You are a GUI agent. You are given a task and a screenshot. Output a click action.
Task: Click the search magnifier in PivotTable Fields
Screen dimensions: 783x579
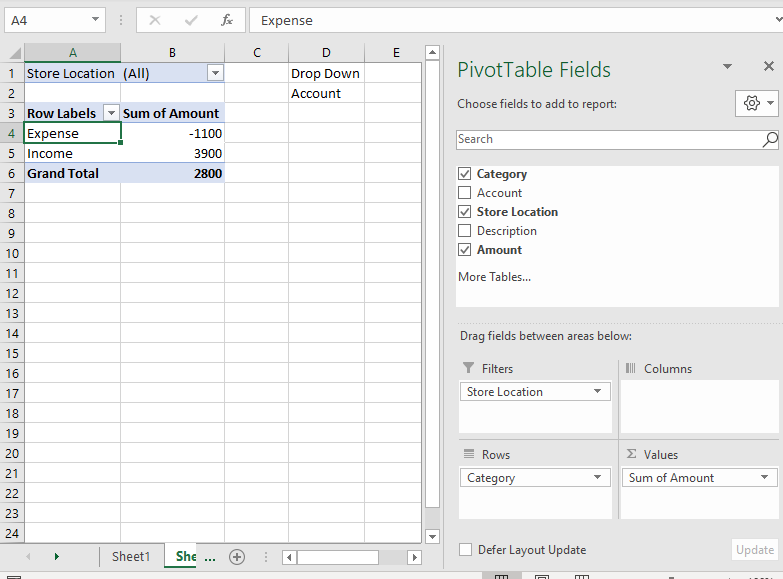tap(770, 139)
